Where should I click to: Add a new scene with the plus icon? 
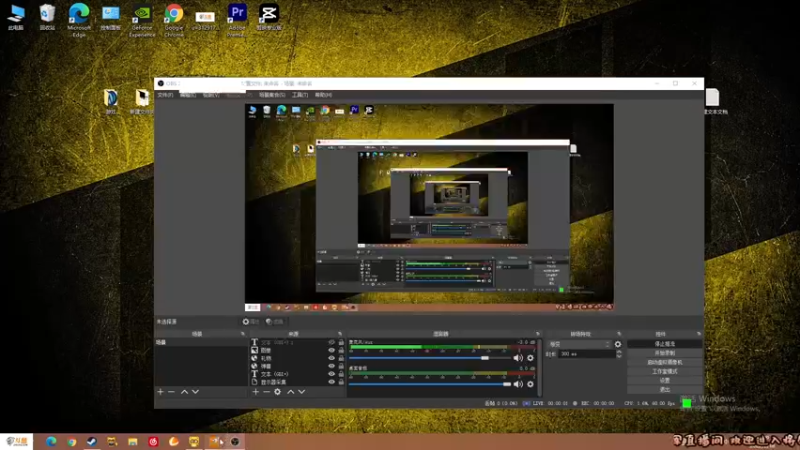160,392
